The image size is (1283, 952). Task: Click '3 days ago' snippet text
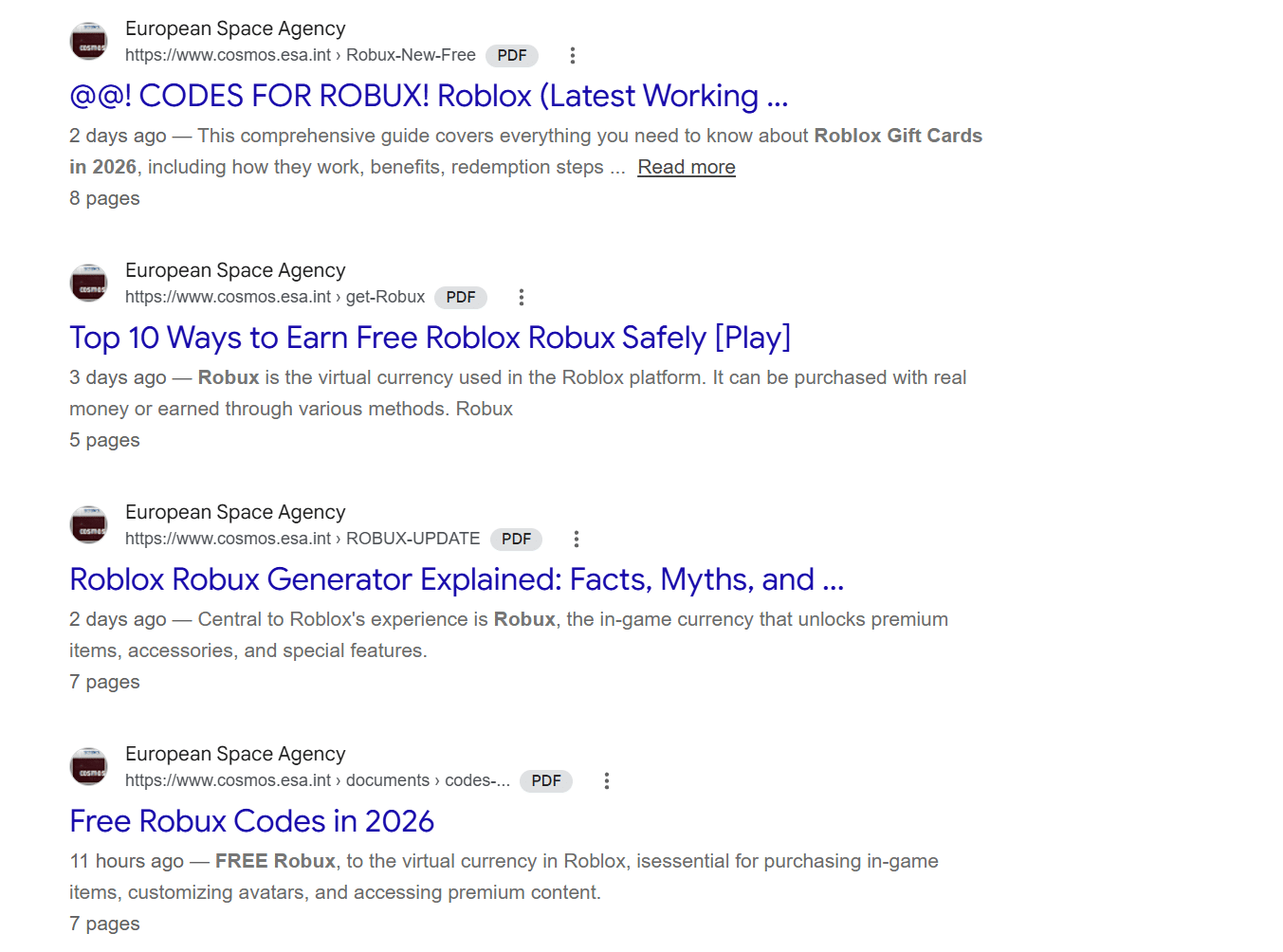point(118,377)
